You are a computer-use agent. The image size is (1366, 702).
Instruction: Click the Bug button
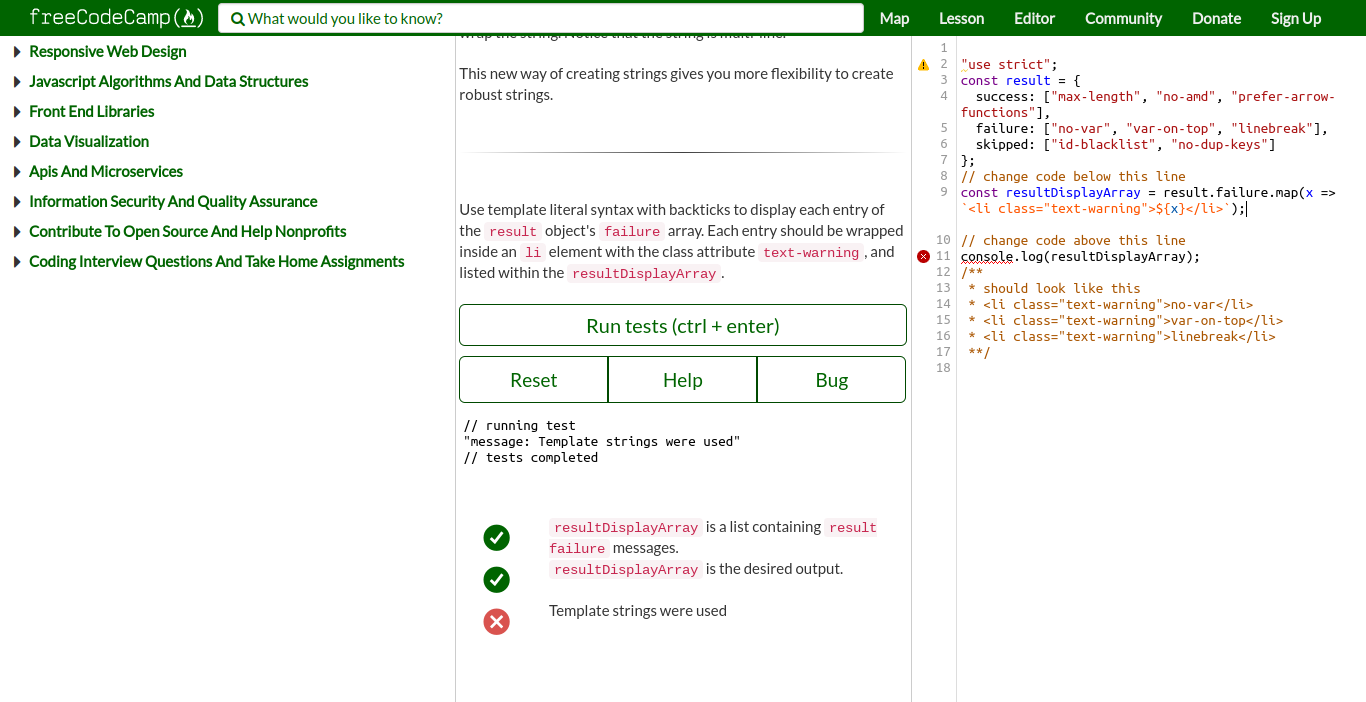point(831,380)
